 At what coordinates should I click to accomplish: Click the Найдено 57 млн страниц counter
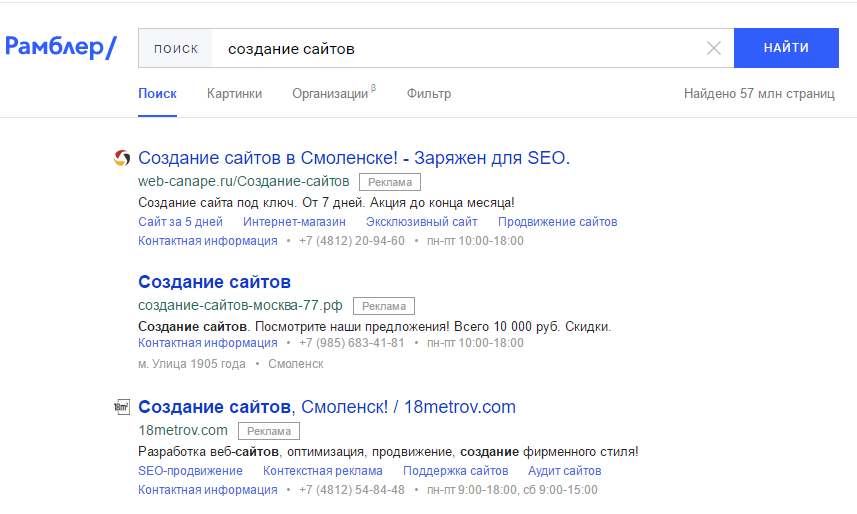(759, 94)
